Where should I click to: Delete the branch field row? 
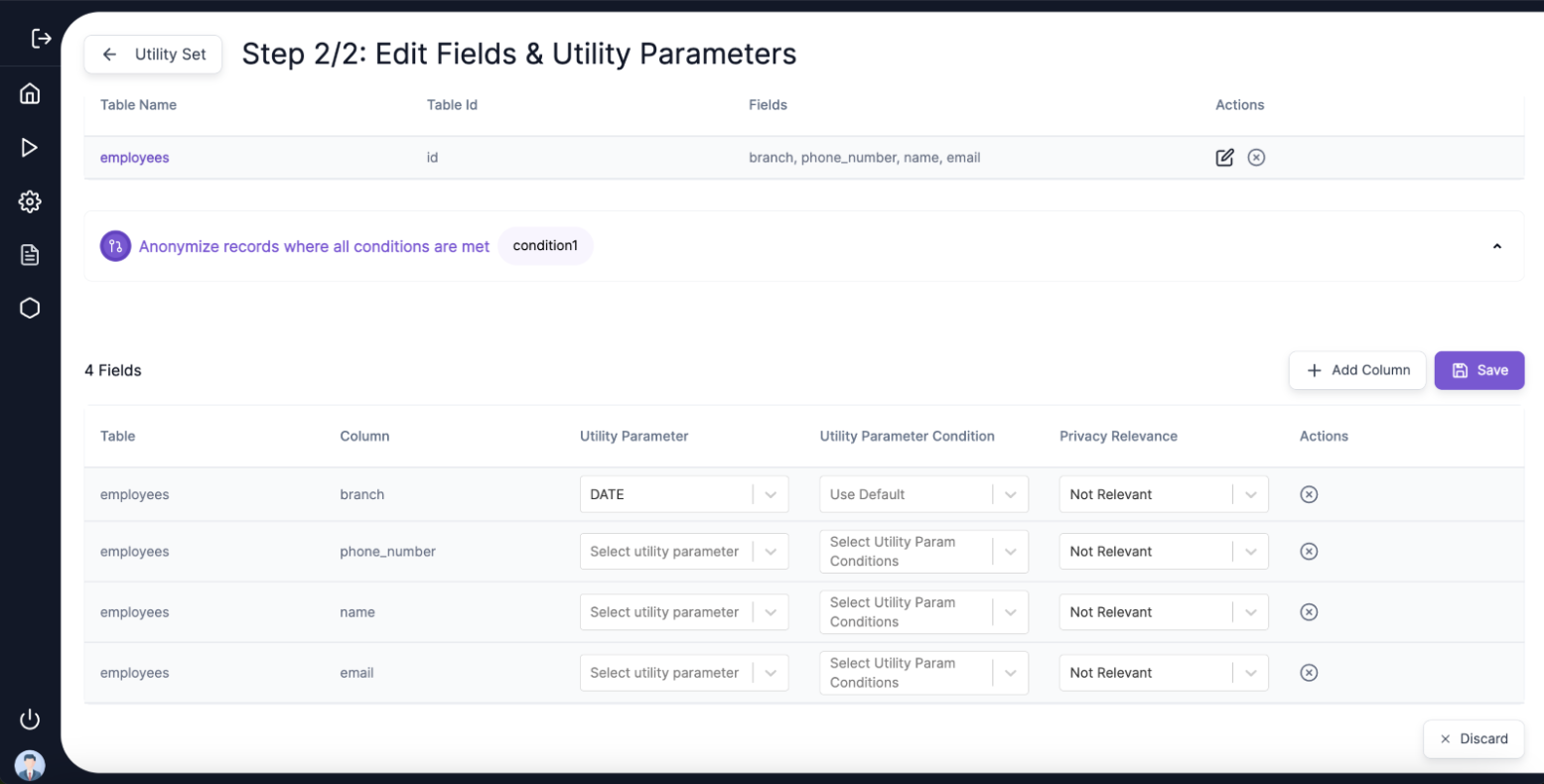(1309, 494)
